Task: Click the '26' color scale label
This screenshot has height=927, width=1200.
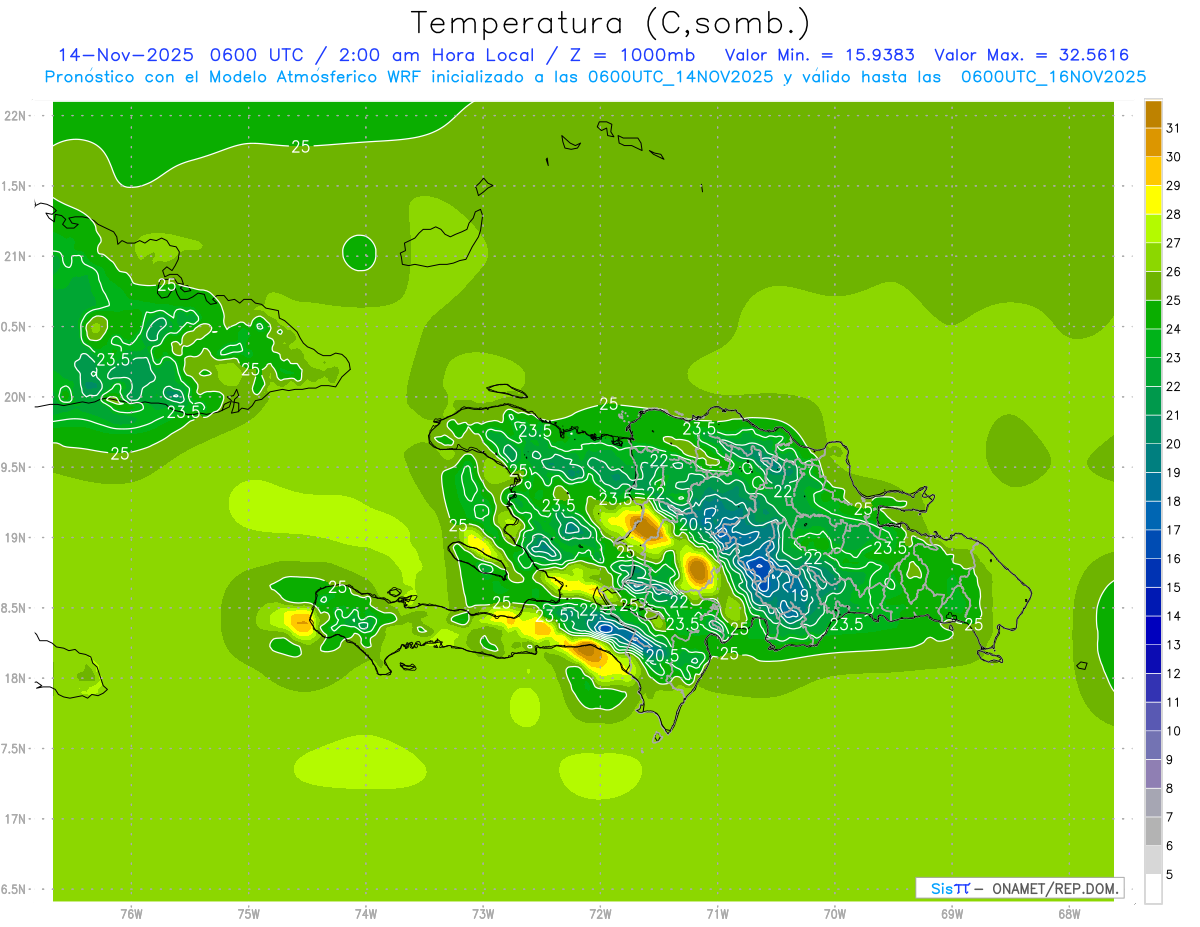Action: pyautogui.click(x=1173, y=272)
